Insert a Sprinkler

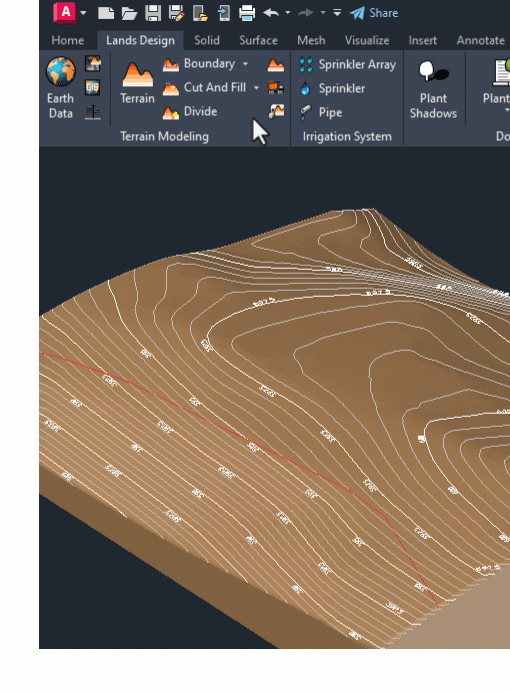(x=332, y=88)
